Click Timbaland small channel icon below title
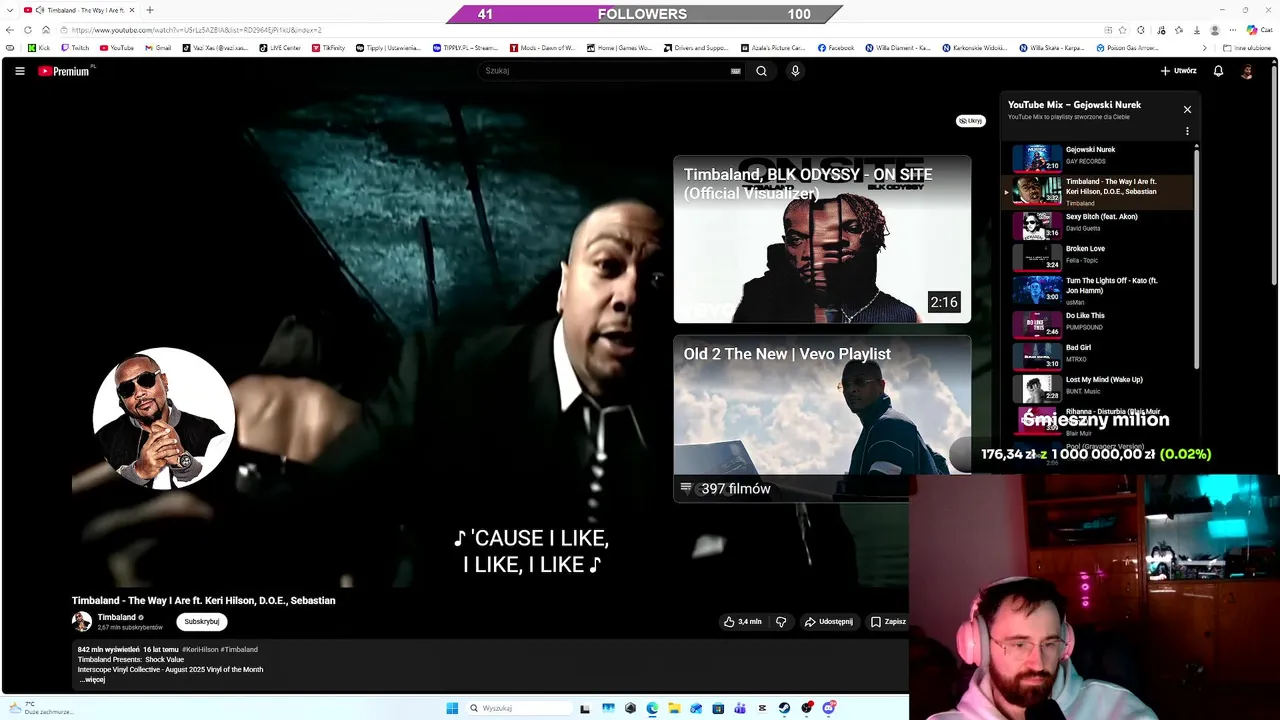This screenshot has width=1280, height=720. [82, 621]
